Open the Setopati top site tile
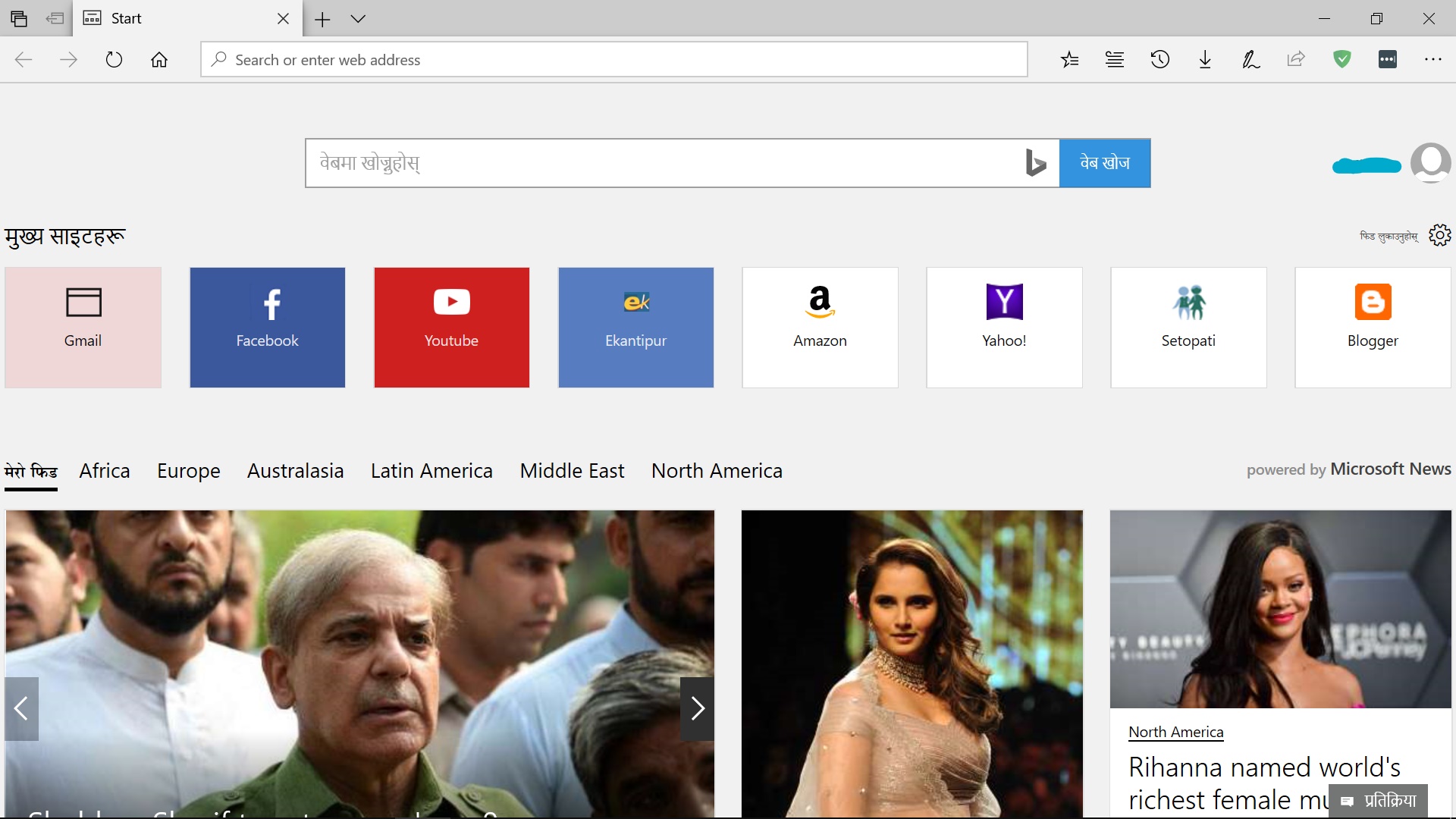The height and width of the screenshot is (819, 1456). coord(1189,328)
